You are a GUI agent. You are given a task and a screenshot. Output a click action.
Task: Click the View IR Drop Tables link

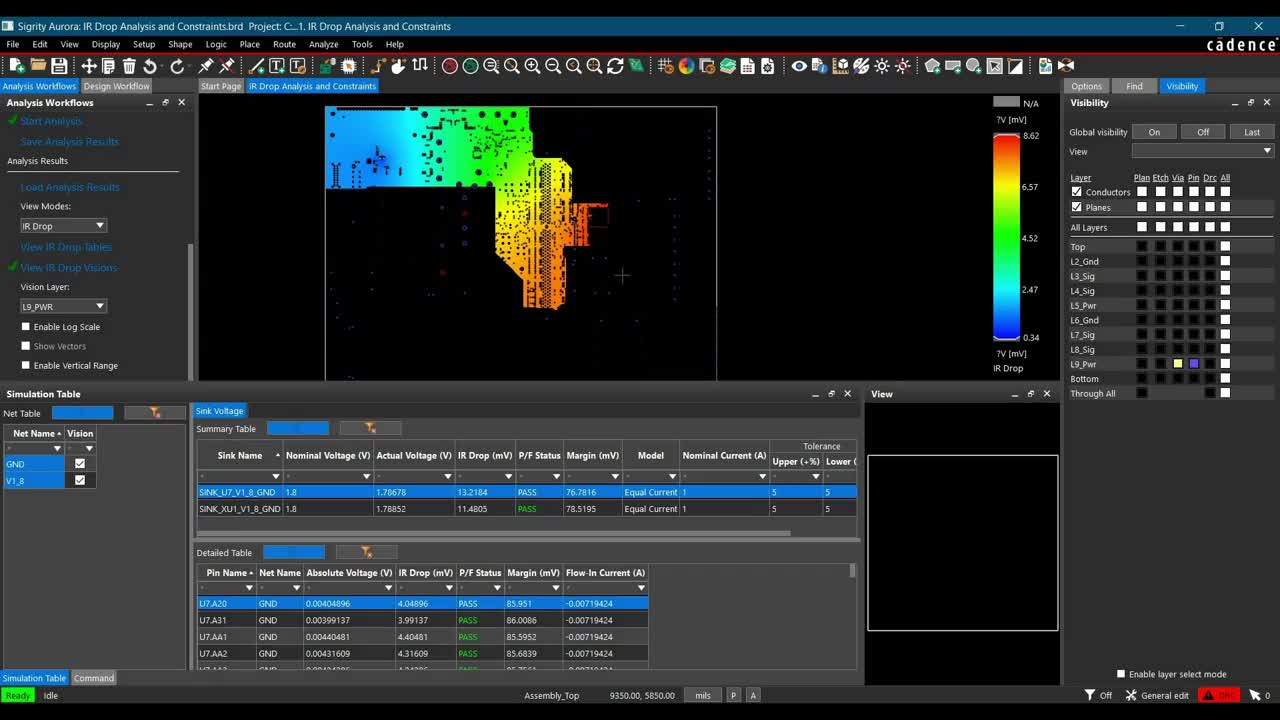coord(66,247)
